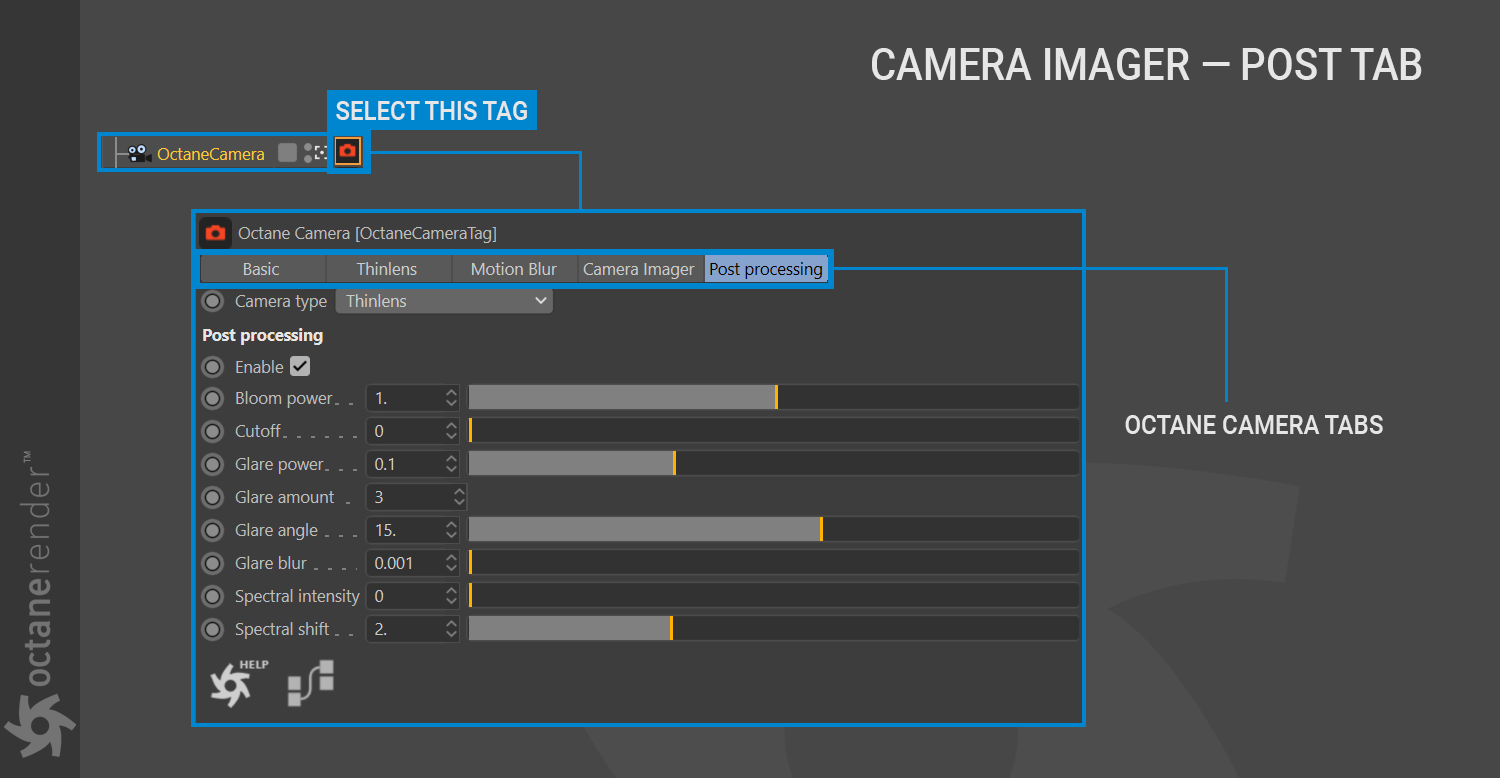Switch to the Thinlens tab
This screenshot has height=778, width=1500.
[x=389, y=269]
